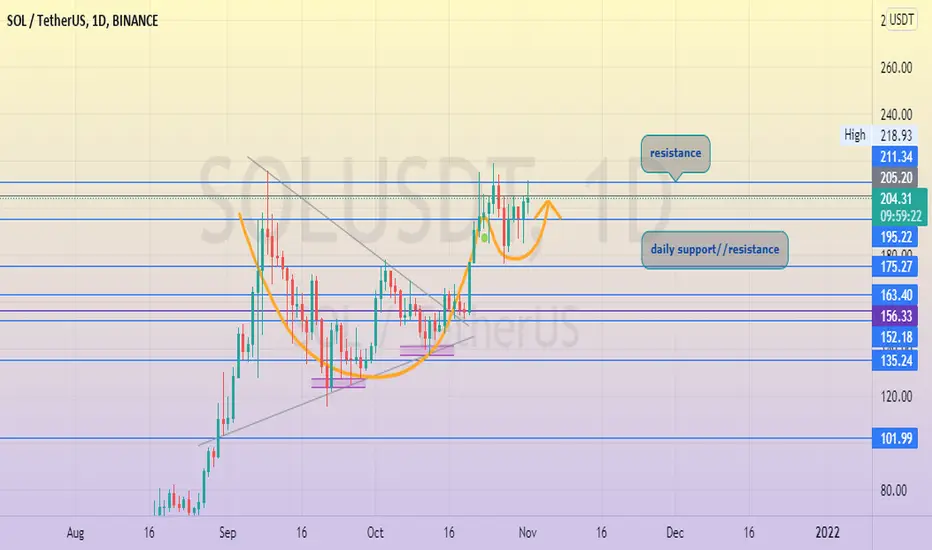This screenshot has width=932, height=550.
Task: Click the Nov date on time axis
Action: (527, 533)
